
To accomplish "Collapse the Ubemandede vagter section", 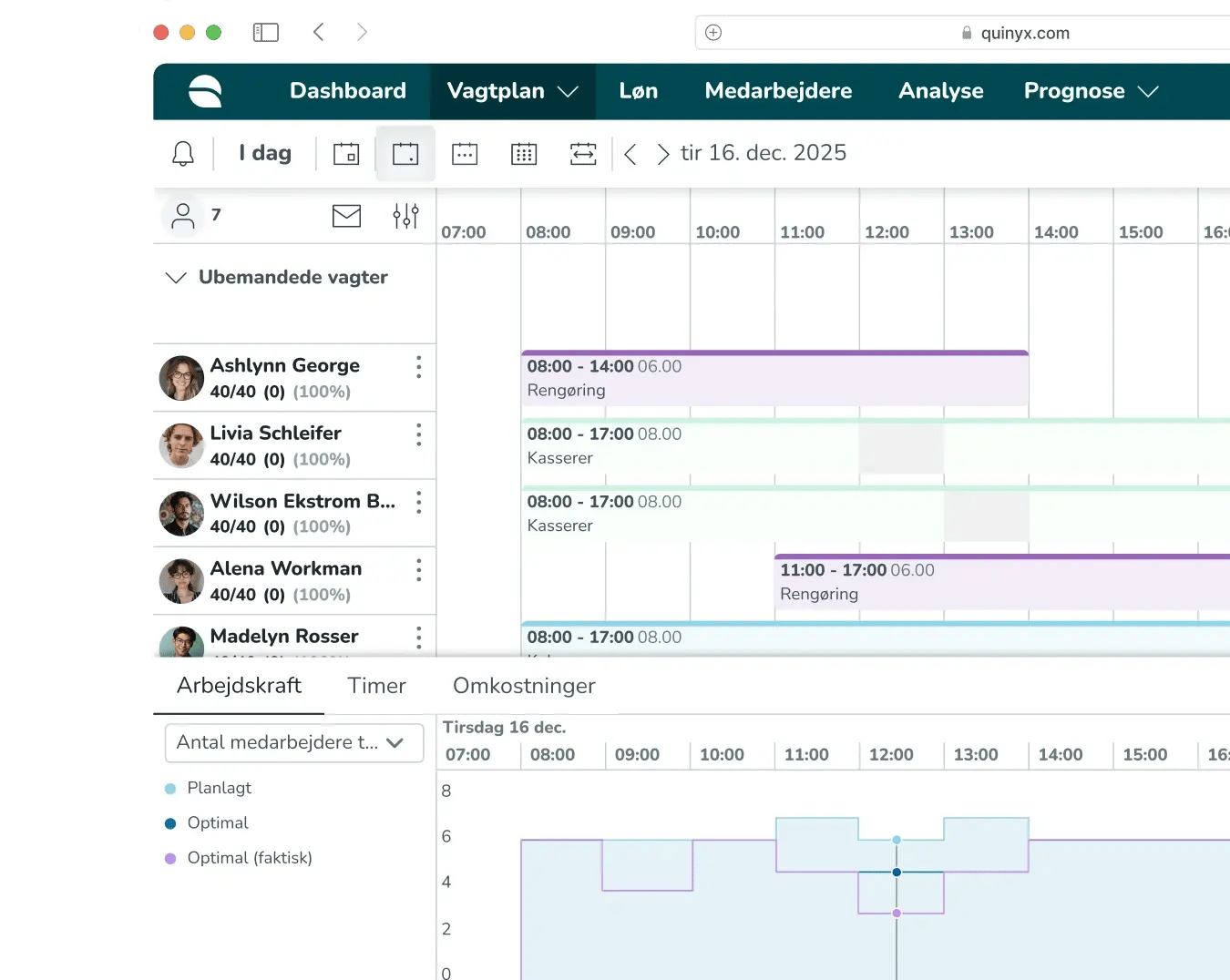I will tap(176, 278).
